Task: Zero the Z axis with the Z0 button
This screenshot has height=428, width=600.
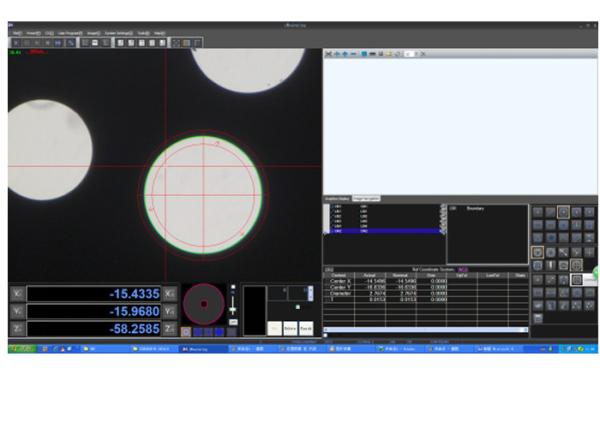Action: [x=169, y=328]
